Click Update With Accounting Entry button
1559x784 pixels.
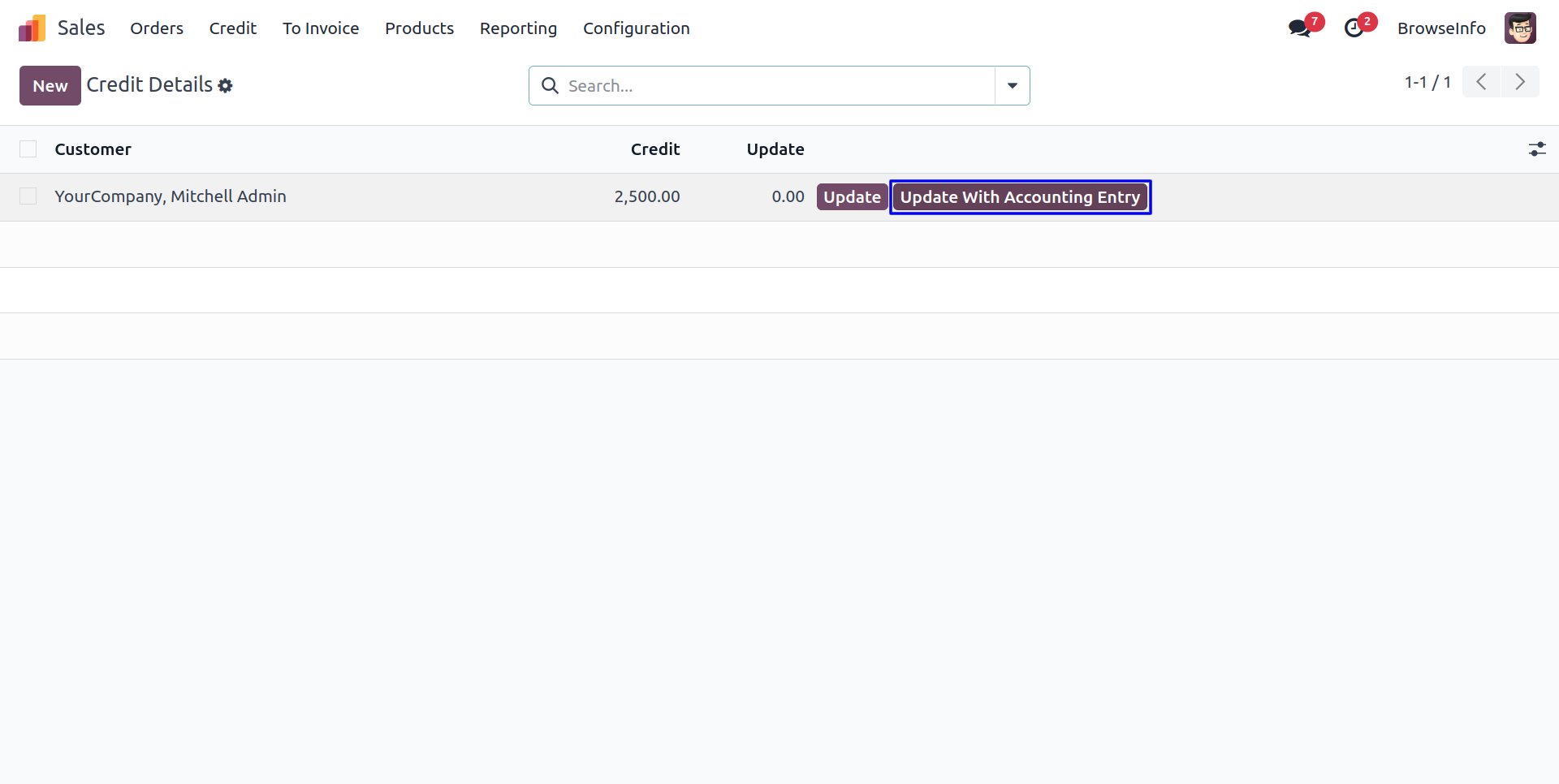click(x=1020, y=197)
